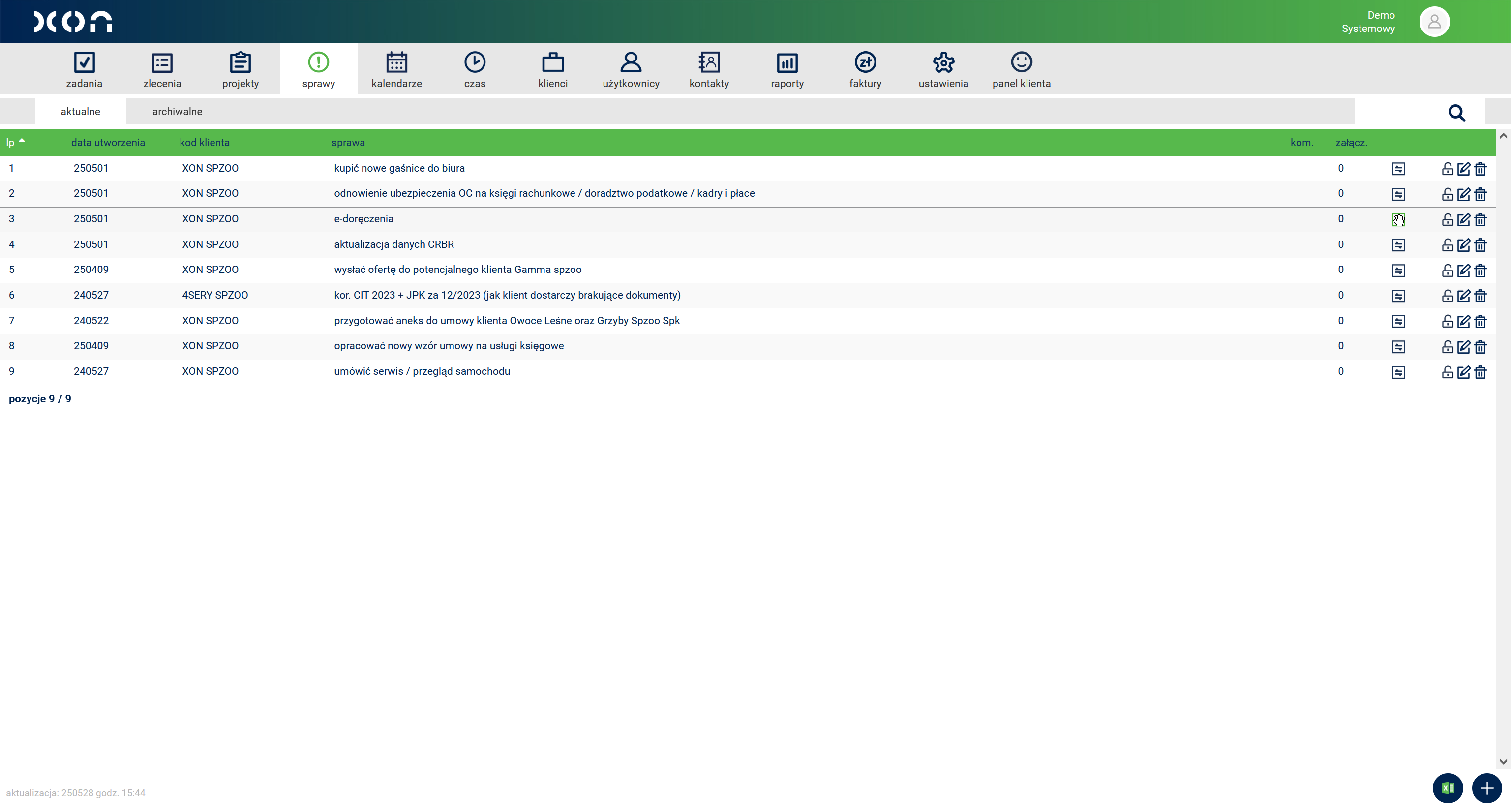Open the zlecenia module
Image resolution: width=1511 pixels, height=812 pixels.
[x=162, y=69]
